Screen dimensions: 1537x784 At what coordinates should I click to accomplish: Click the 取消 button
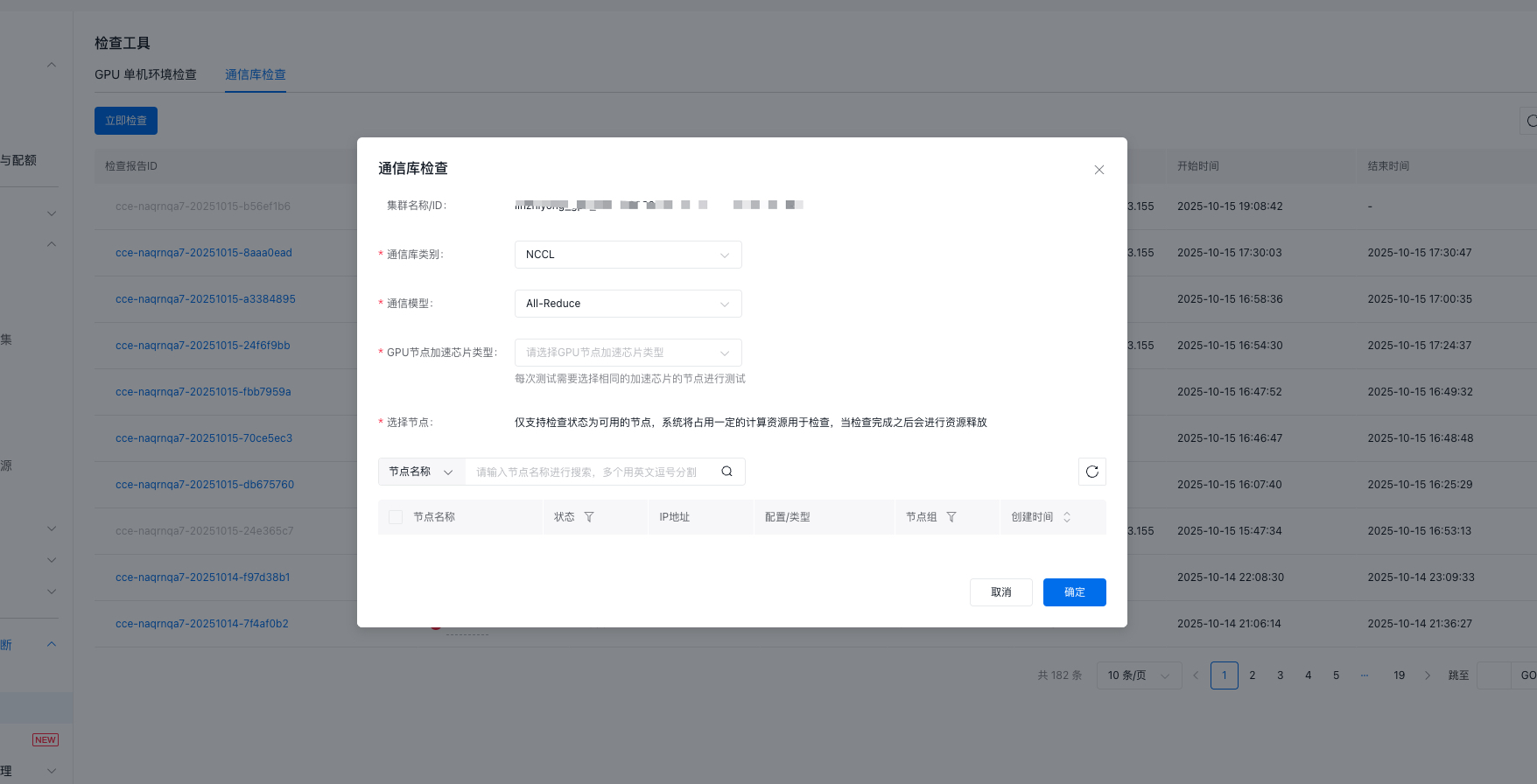click(x=1000, y=592)
